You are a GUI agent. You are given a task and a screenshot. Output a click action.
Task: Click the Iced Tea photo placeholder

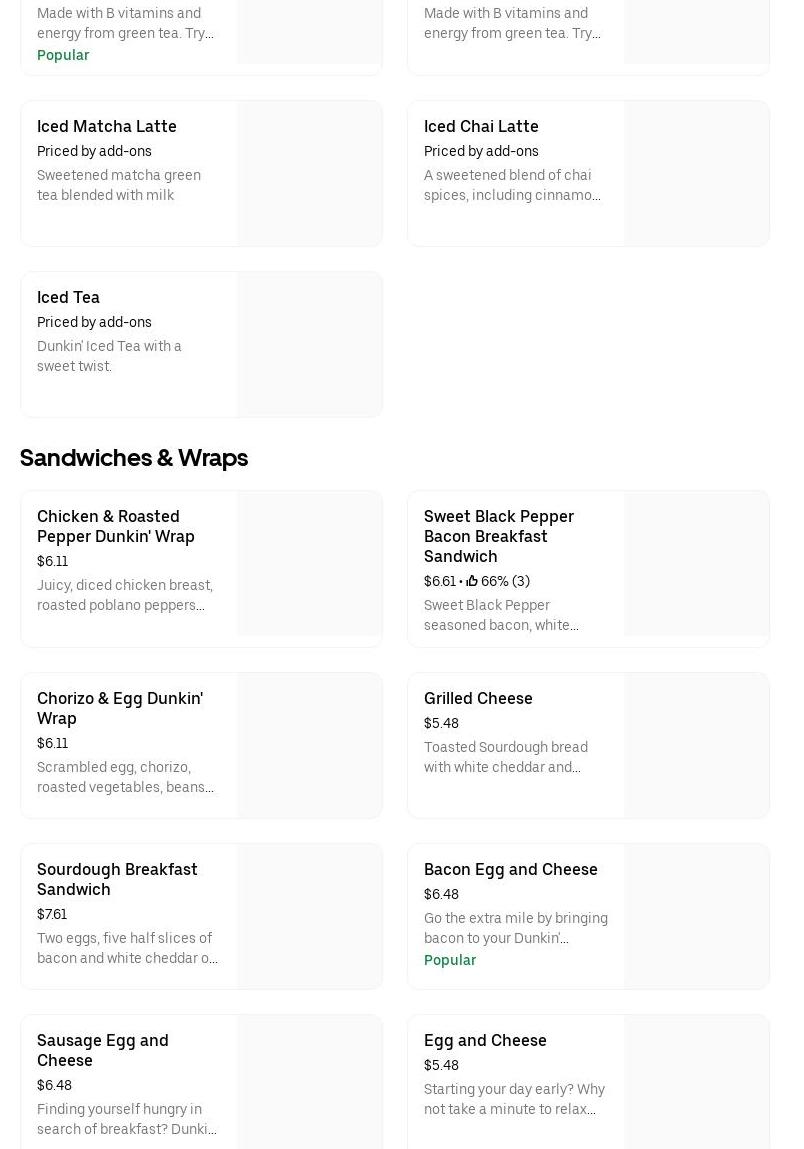coord(310,344)
